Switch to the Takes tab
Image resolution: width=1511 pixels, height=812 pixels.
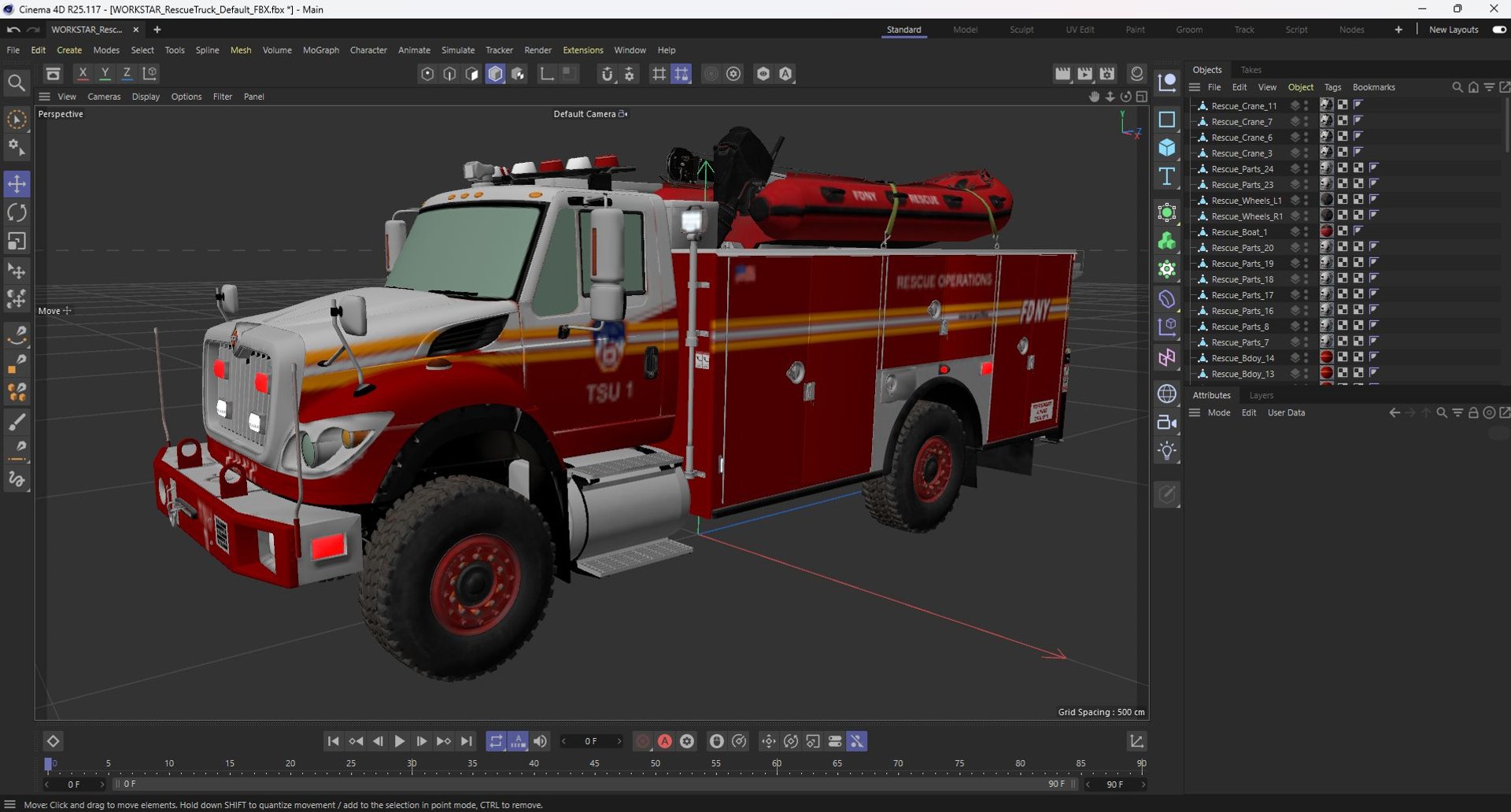1251,70
